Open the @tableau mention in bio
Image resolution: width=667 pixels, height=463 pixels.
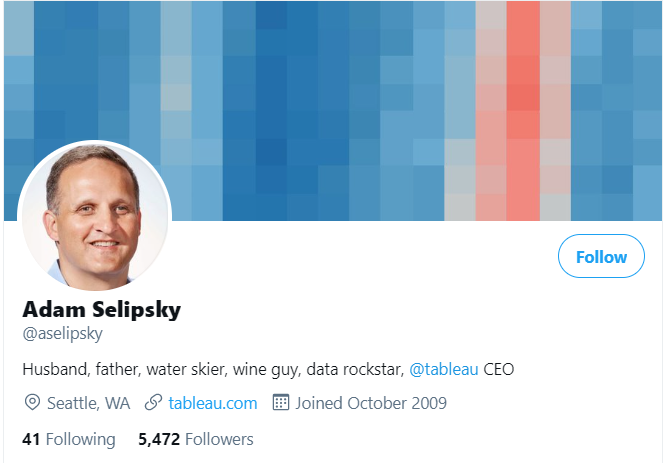pos(444,369)
